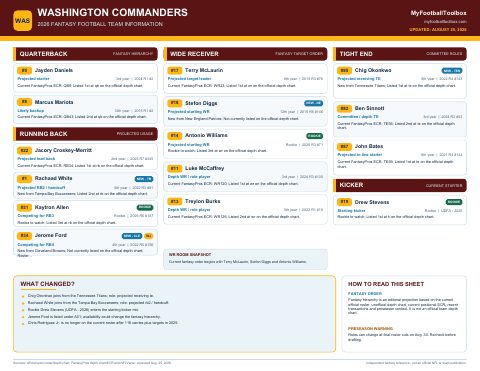Screen dimensions: 480x371
Task: Click the green ROOKIE badge on Drew Stevens' card
Action: [x=454, y=202]
